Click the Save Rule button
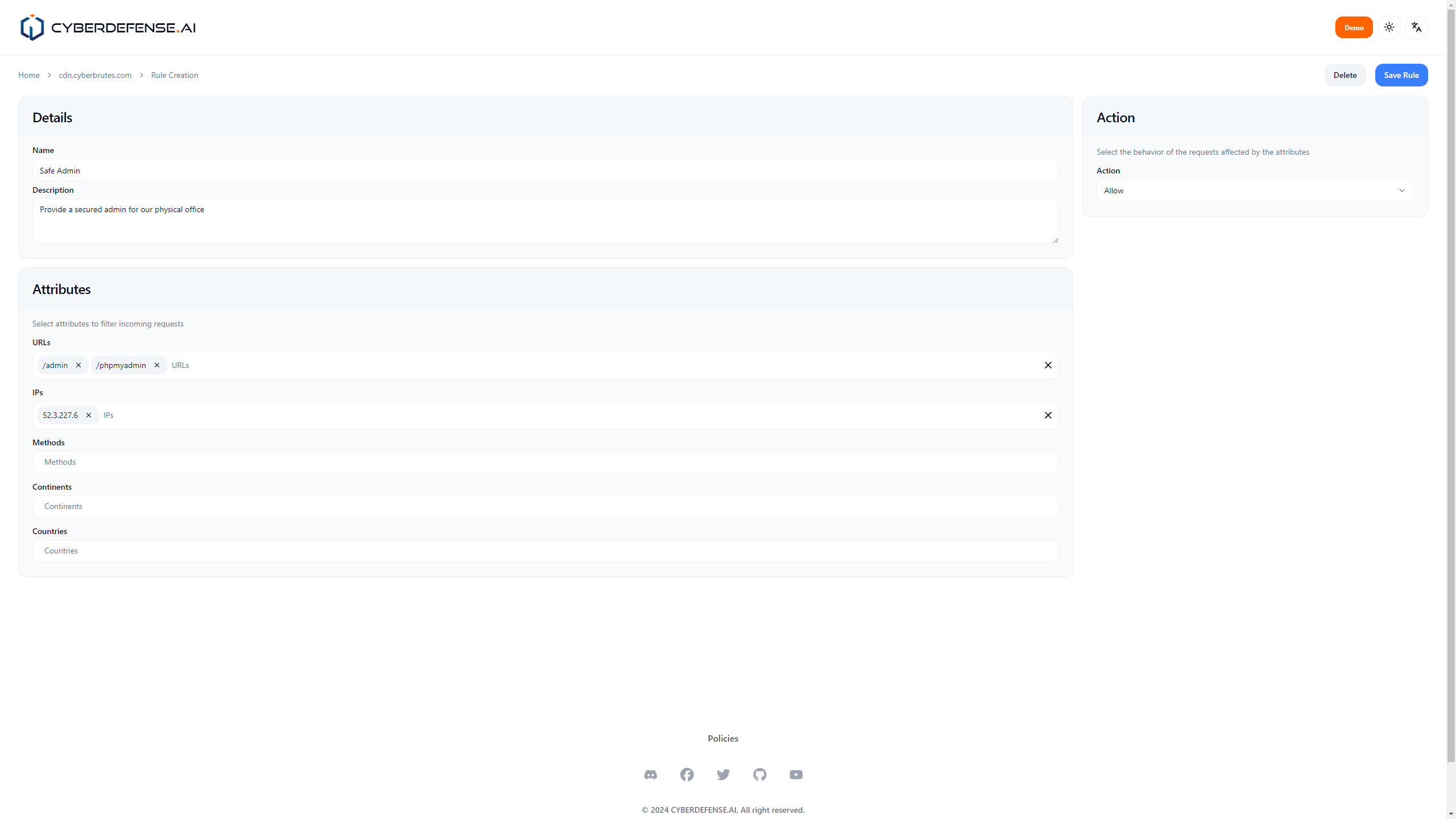This screenshot has width=1456, height=819. click(x=1401, y=75)
